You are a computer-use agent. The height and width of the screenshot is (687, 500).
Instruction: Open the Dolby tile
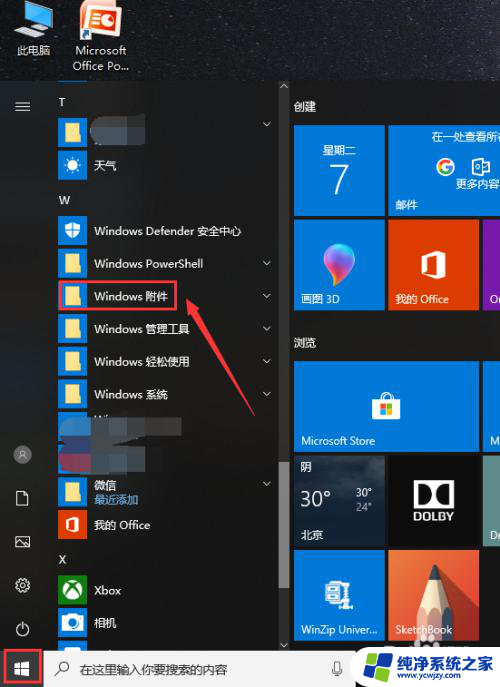coord(433,501)
